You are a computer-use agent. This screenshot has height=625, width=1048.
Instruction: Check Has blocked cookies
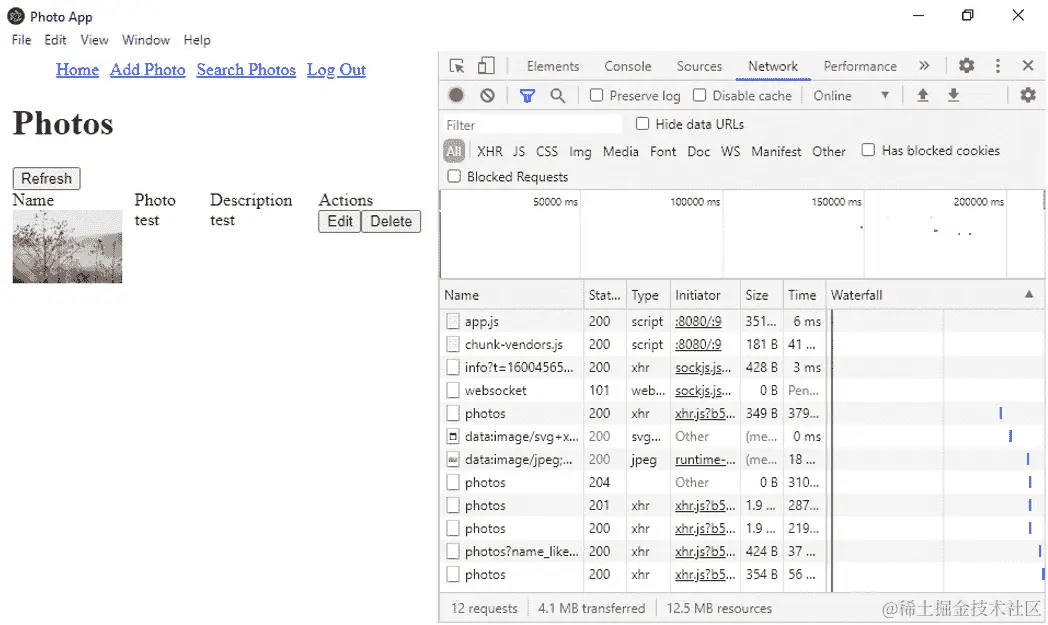pyautogui.click(x=868, y=150)
